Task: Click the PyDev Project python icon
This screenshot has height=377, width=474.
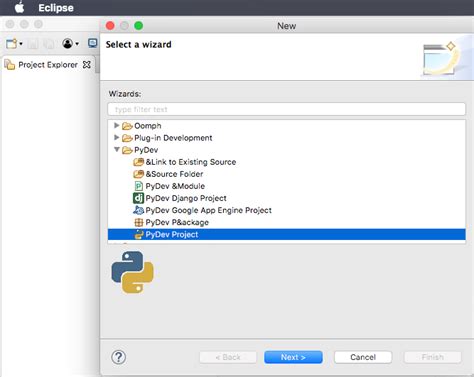Action: coord(138,234)
